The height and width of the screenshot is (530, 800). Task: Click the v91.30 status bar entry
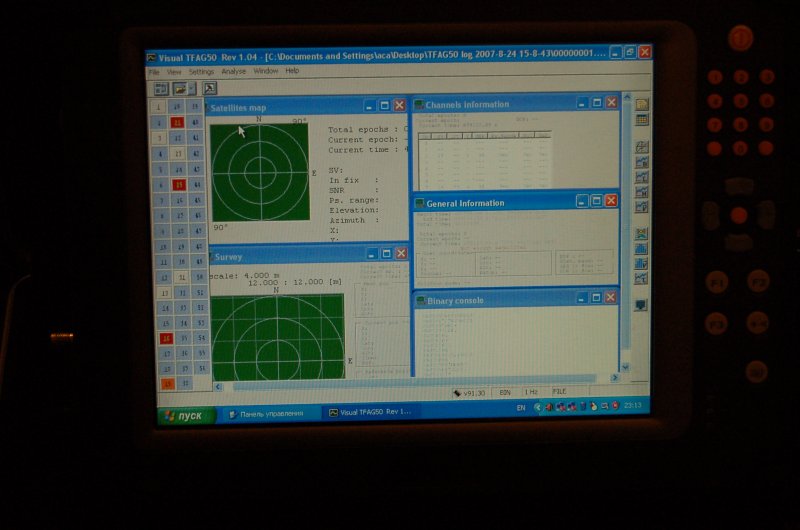469,393
